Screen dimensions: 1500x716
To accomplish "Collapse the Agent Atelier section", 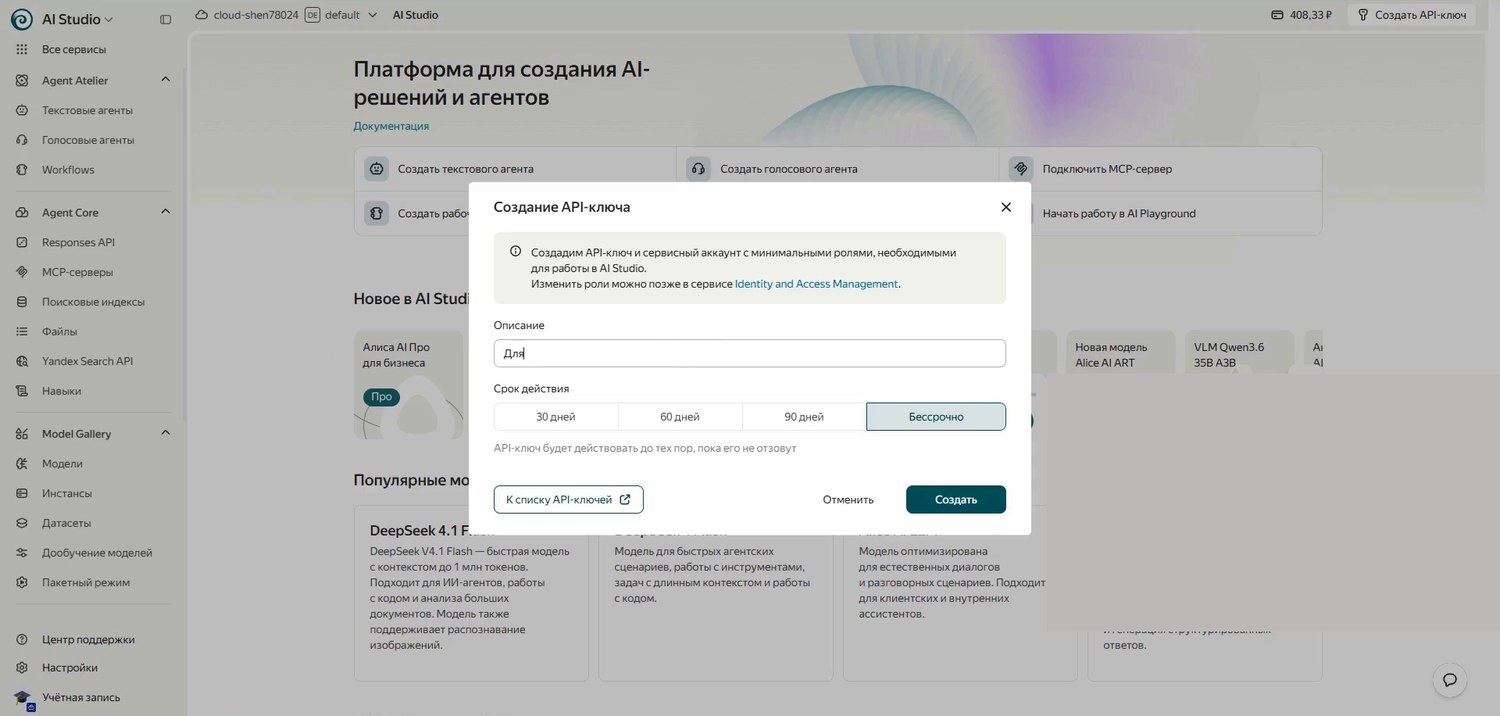I will (166, 80).
